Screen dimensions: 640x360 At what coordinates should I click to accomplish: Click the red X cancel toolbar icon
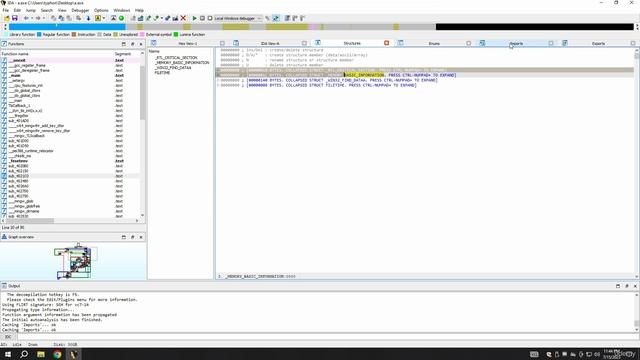click(x=183, y=18)
